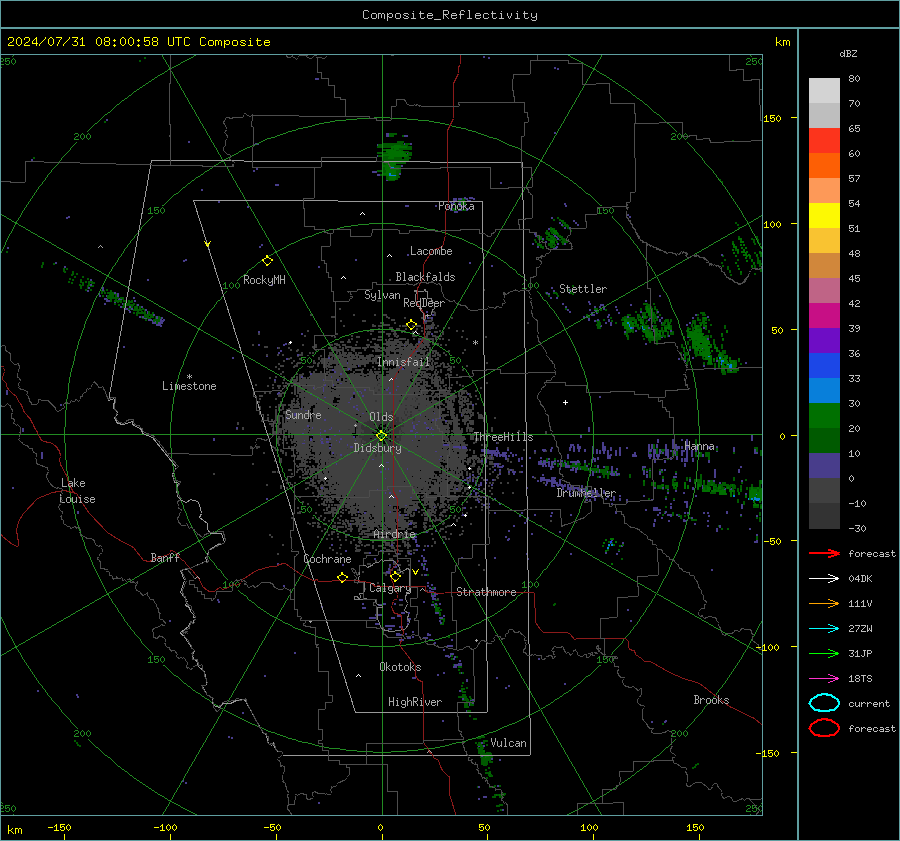Image resolution: width=900 pixels, height=841 pixels.
Task: Click the Composite_Reflectivity title text
Action: (x=450, y=15)
